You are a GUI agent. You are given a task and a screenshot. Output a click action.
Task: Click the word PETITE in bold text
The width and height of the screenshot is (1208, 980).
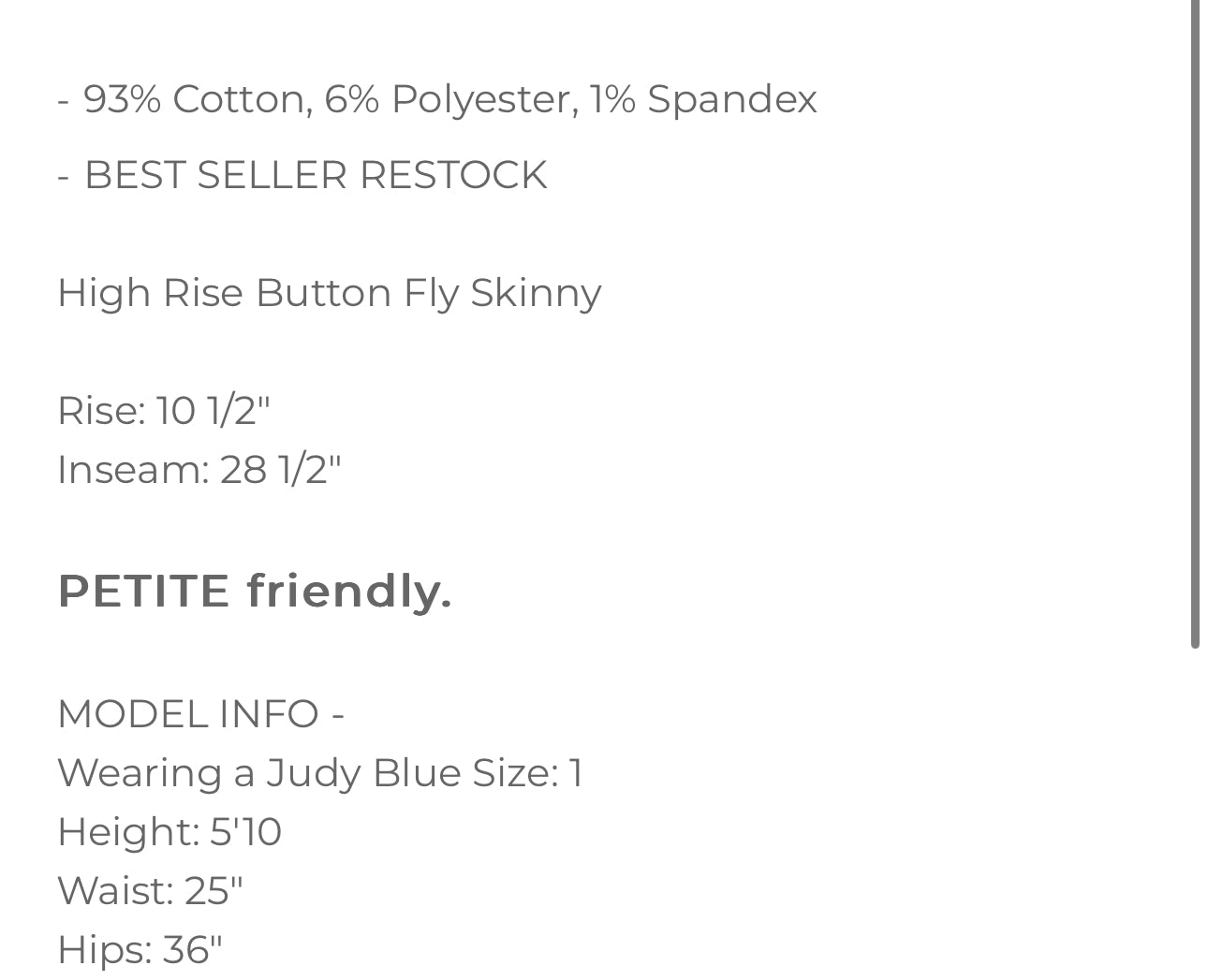(x=143, y=591)
